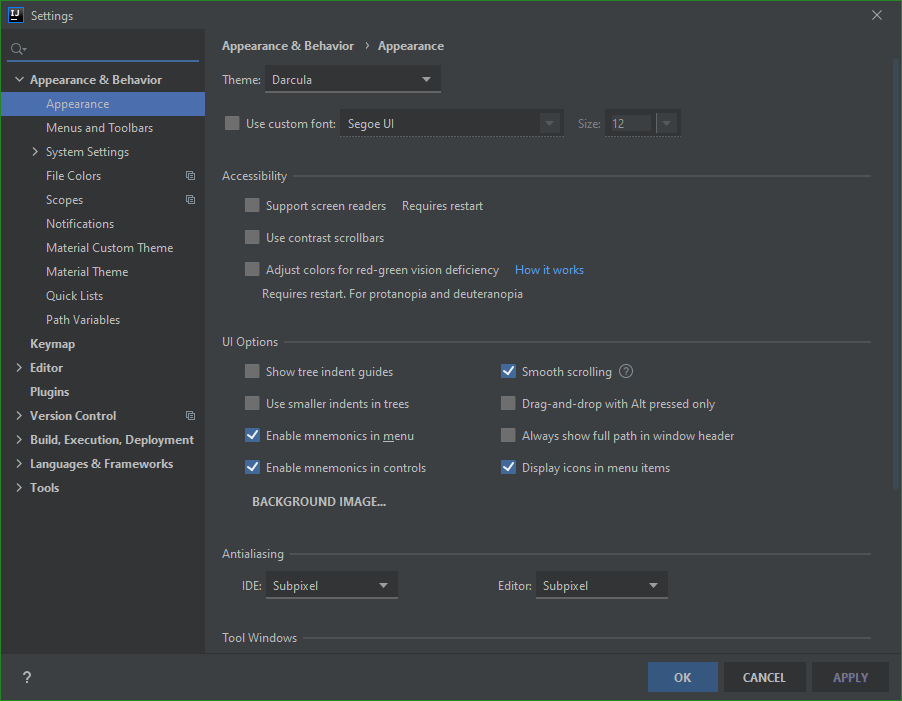This screenshot has height=701, width=902.
Task: Click the project-level icon beside File Colors
Action: [x=189, y=175]
